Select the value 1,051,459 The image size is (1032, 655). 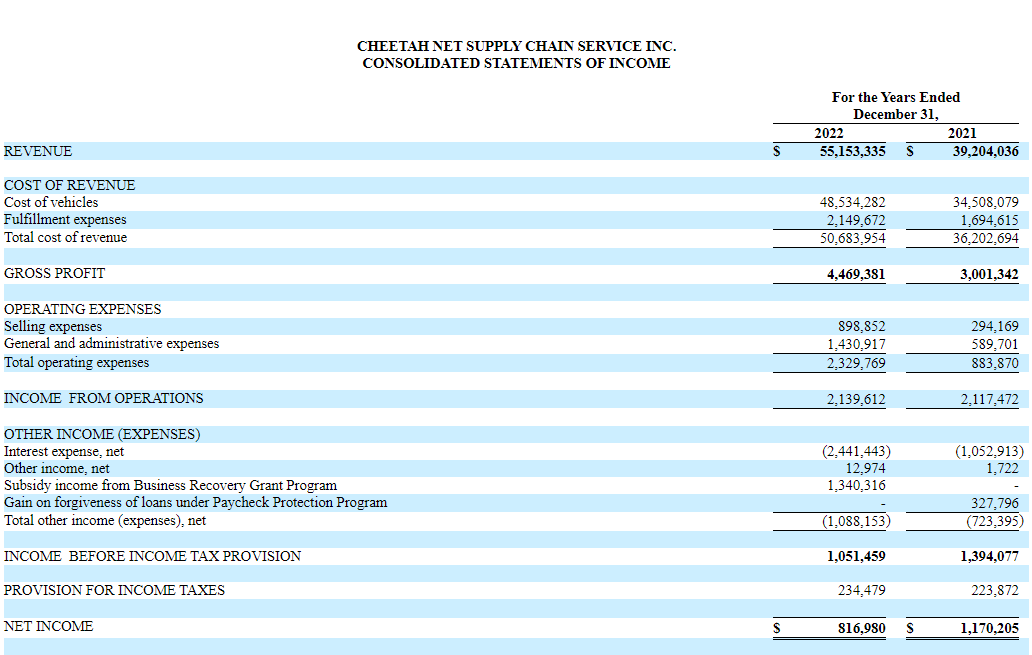point(856,557)
